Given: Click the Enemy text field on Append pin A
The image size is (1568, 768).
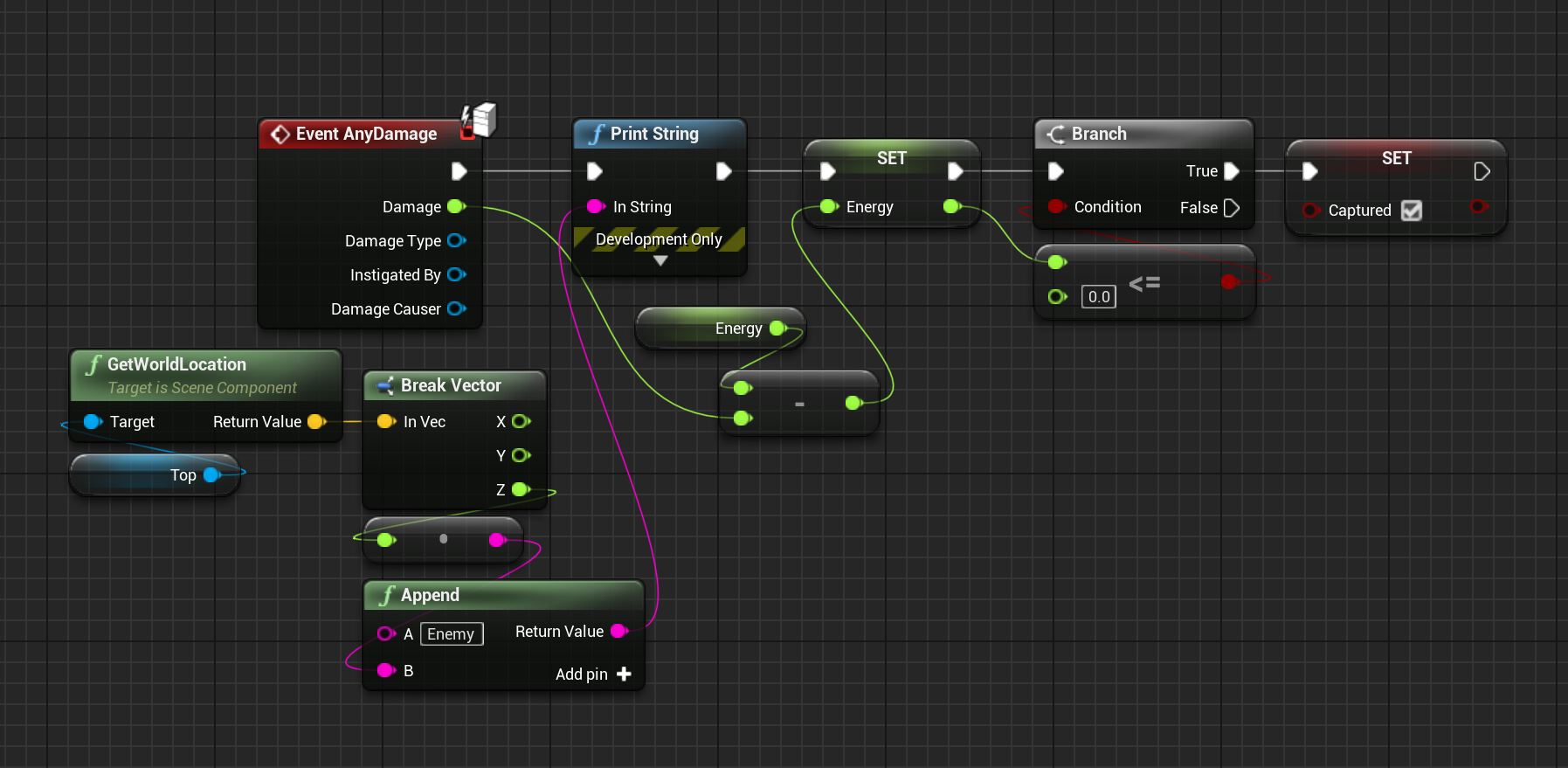Looking at the screenshot, I should [452, 634].
